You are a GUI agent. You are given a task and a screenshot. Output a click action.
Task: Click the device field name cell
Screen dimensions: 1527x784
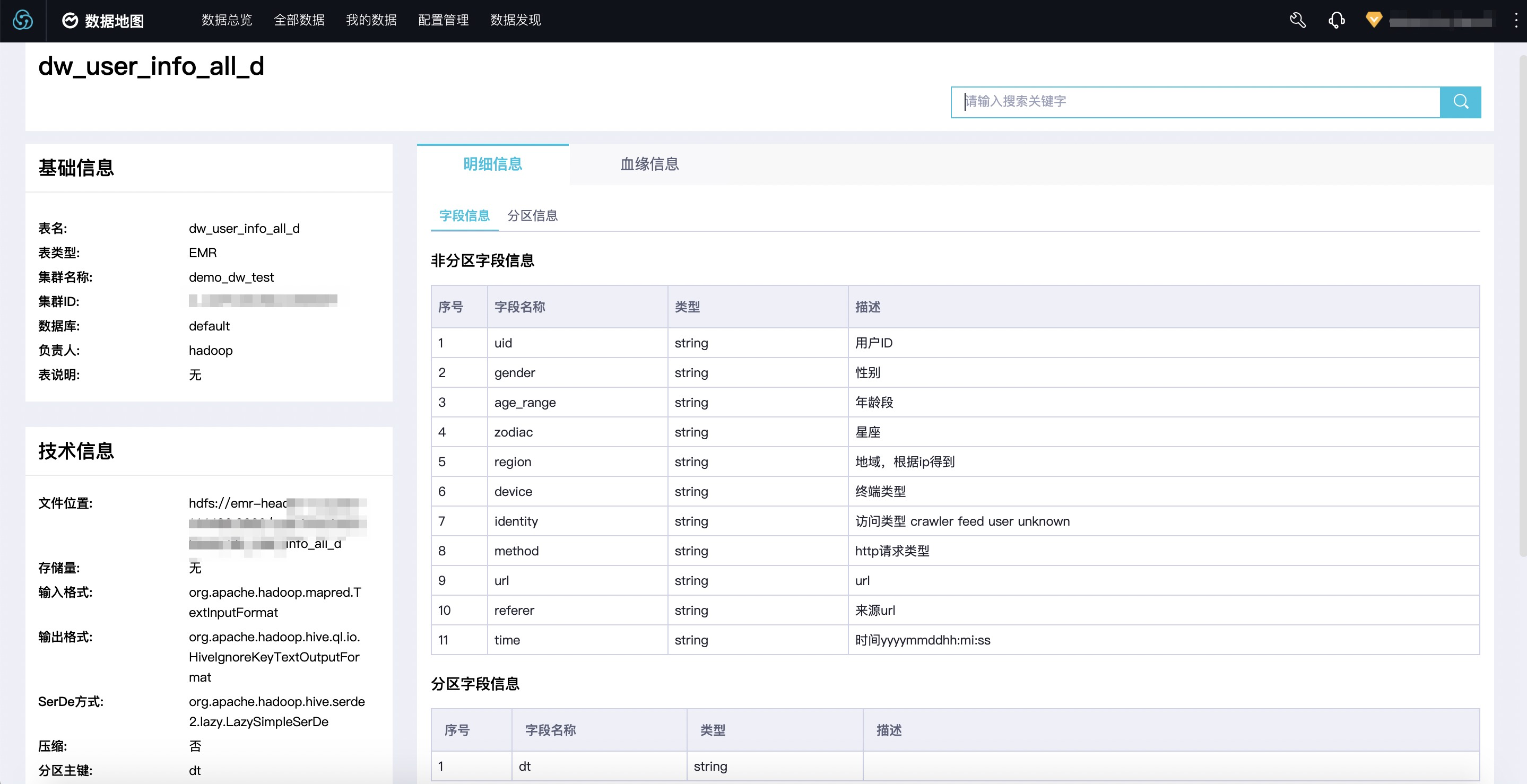(x=577, y=491)
